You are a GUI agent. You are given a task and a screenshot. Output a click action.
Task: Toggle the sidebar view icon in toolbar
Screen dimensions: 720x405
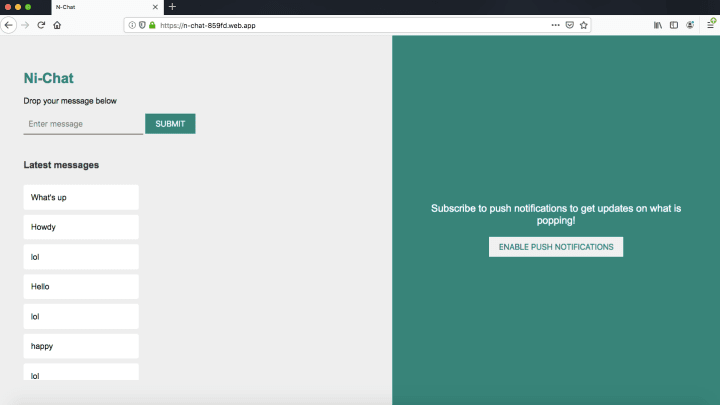pos(674,25)
